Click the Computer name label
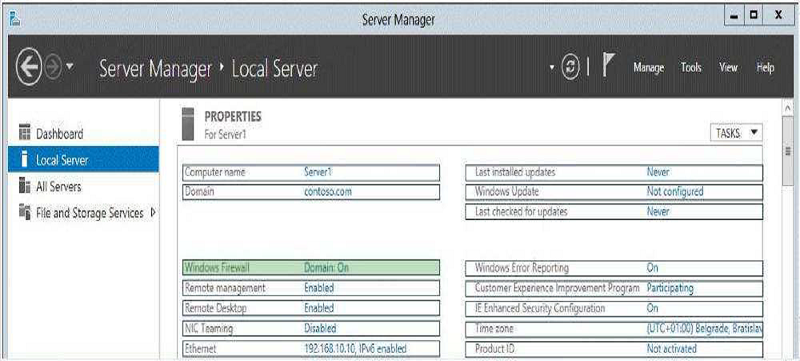 click(215, 172)
